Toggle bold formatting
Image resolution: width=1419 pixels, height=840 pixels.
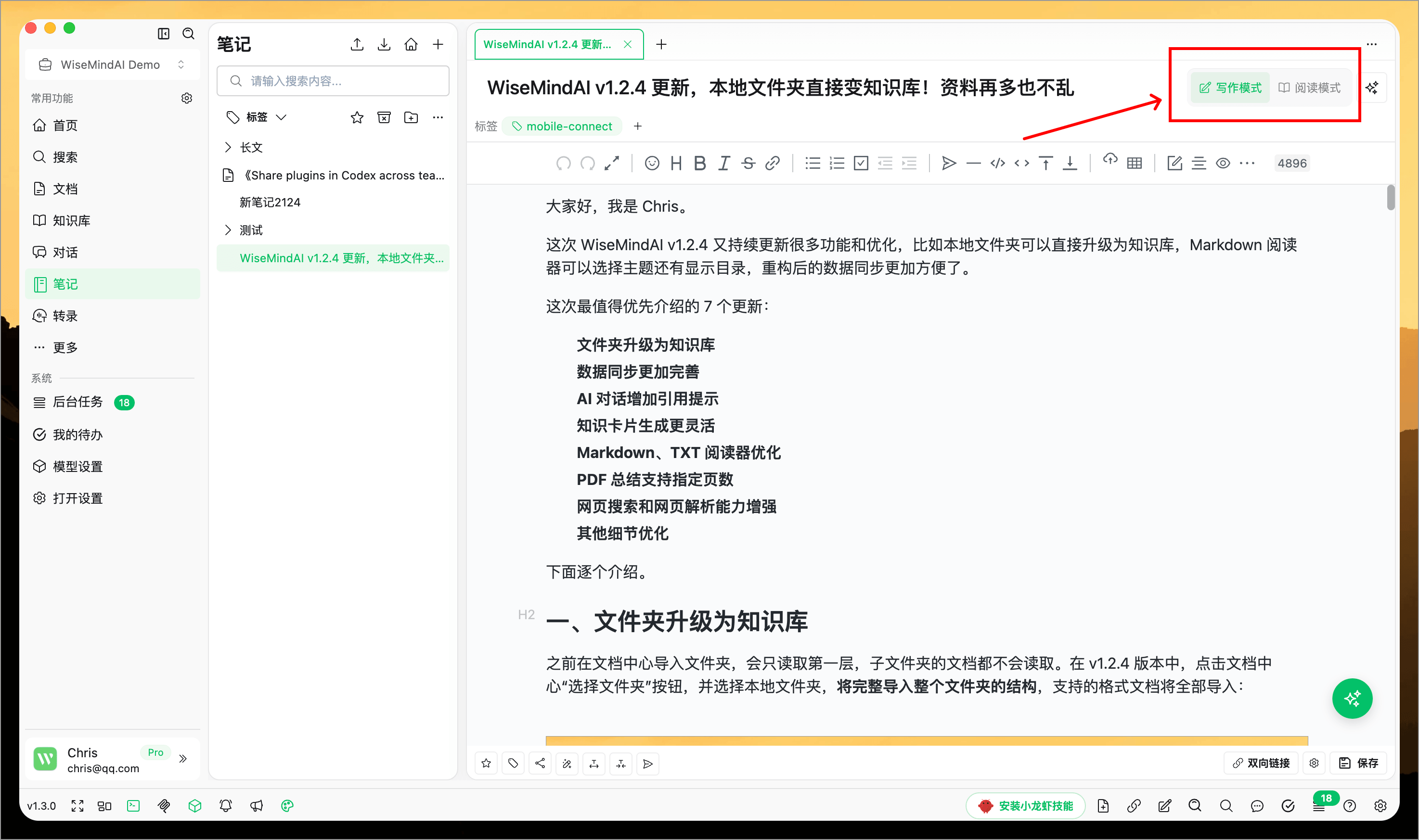click(x=700, y=164)
